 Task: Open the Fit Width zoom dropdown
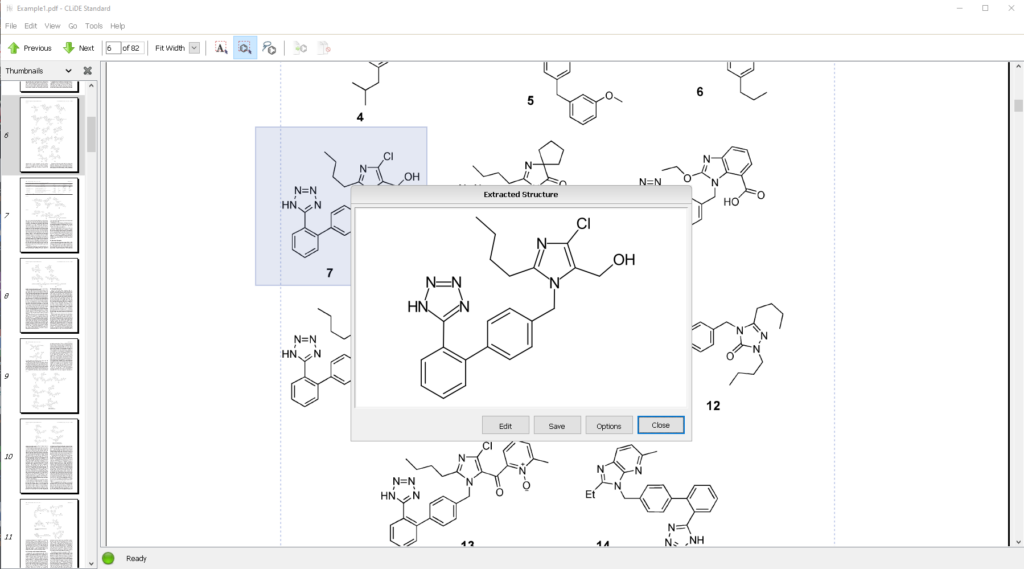pos(194,48)
